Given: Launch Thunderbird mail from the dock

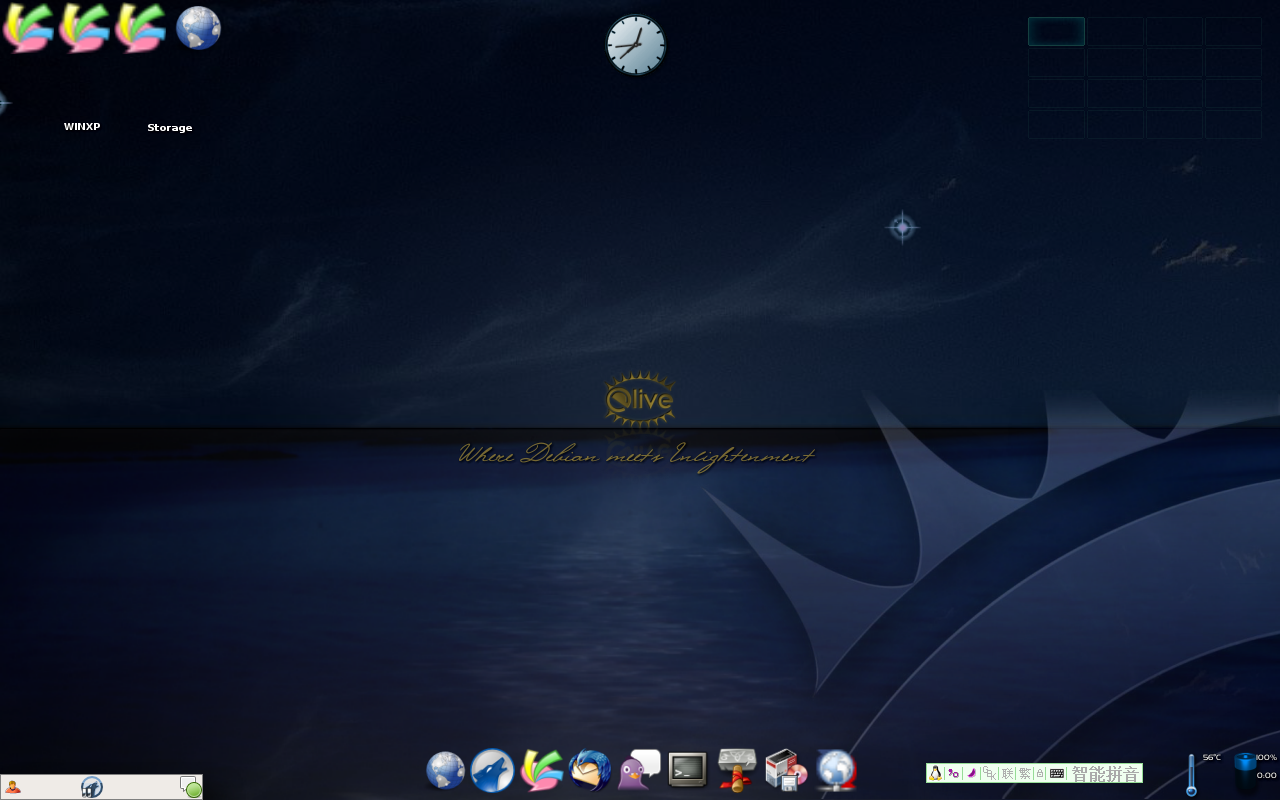Looking at the screenshot, I should coord(590,771).
